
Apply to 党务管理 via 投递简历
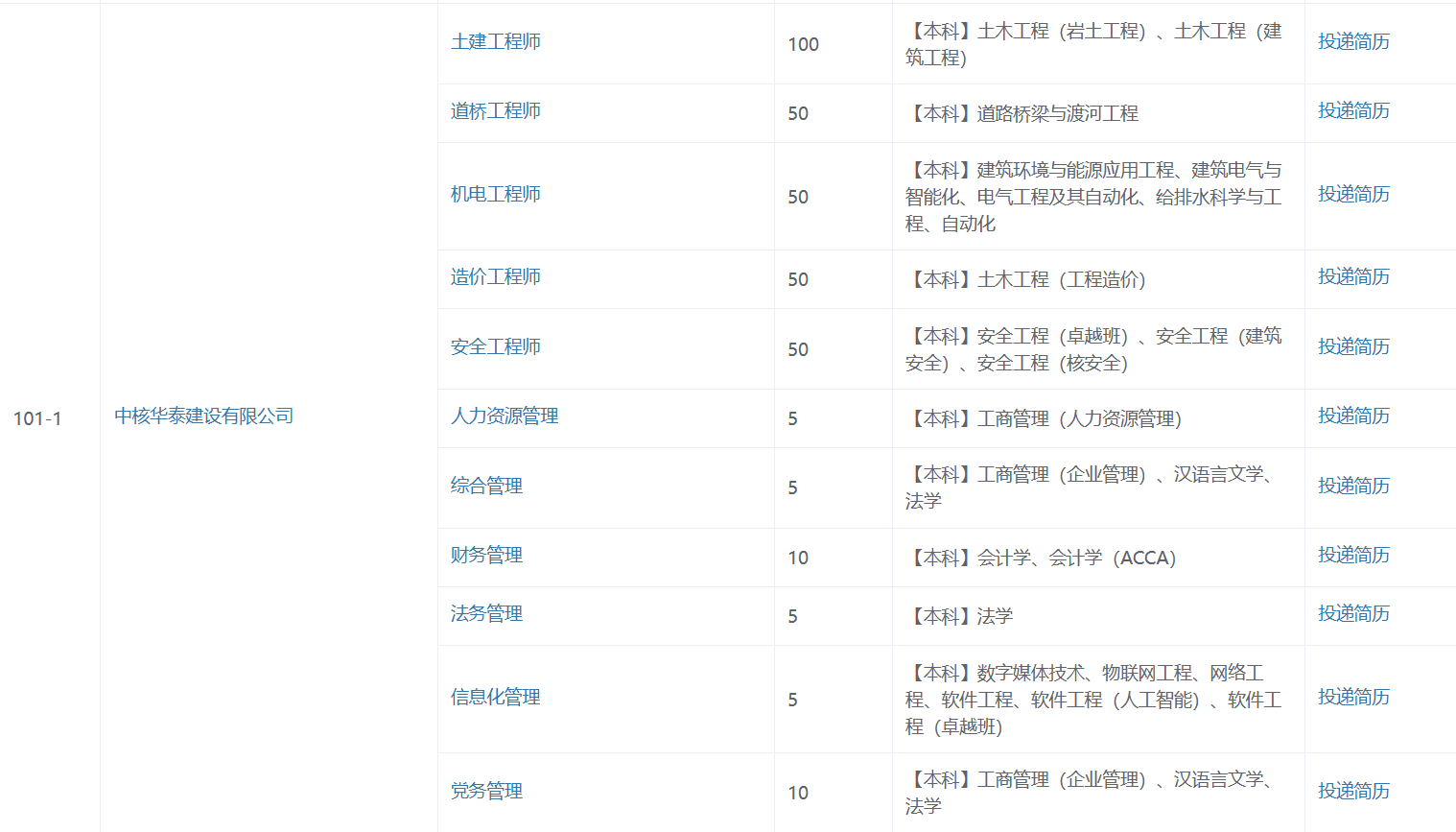pyautogui.click(x=1353, y=792)
